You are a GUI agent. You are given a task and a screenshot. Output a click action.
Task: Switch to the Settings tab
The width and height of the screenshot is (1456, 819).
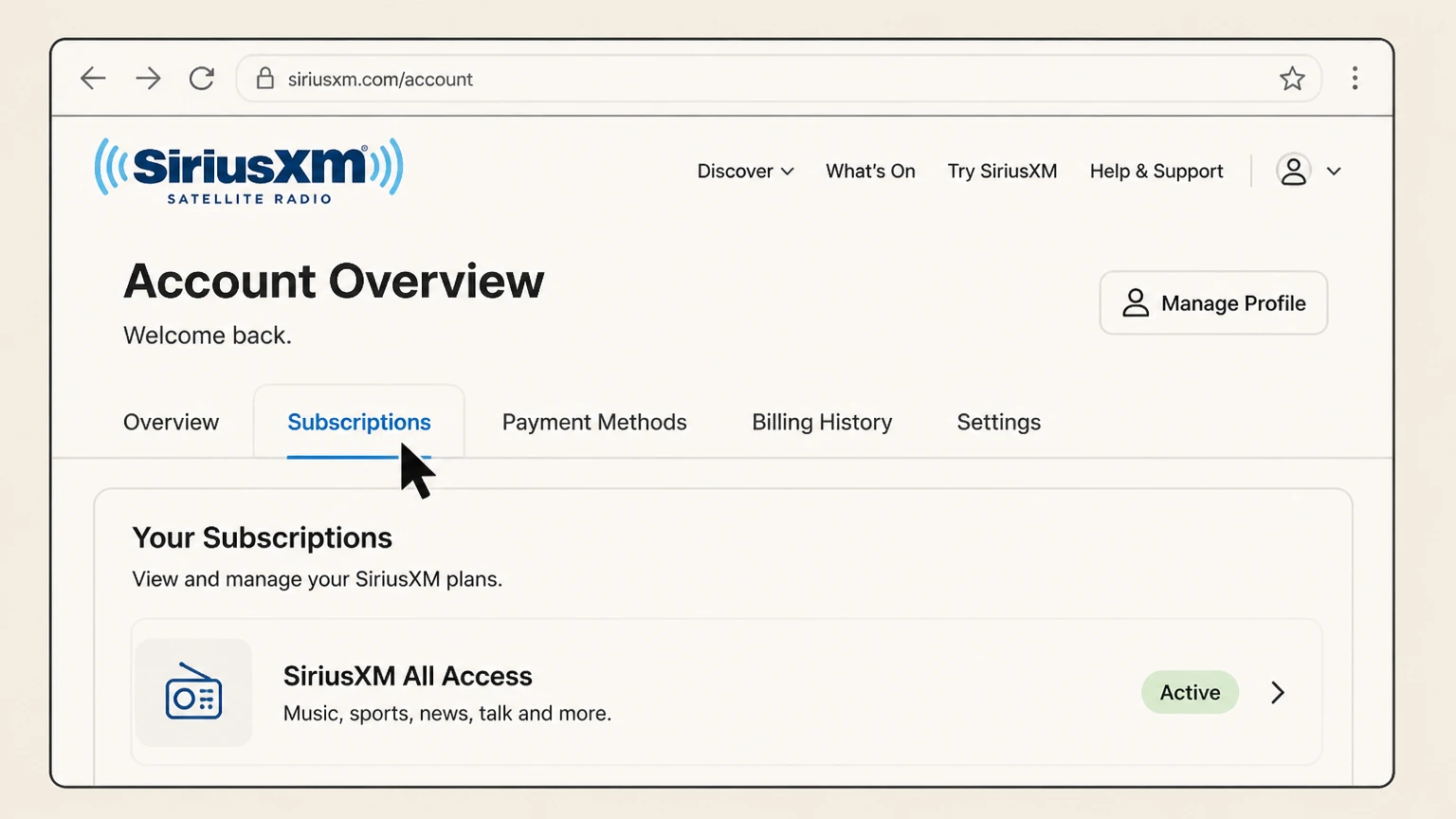tap(998, 422)
